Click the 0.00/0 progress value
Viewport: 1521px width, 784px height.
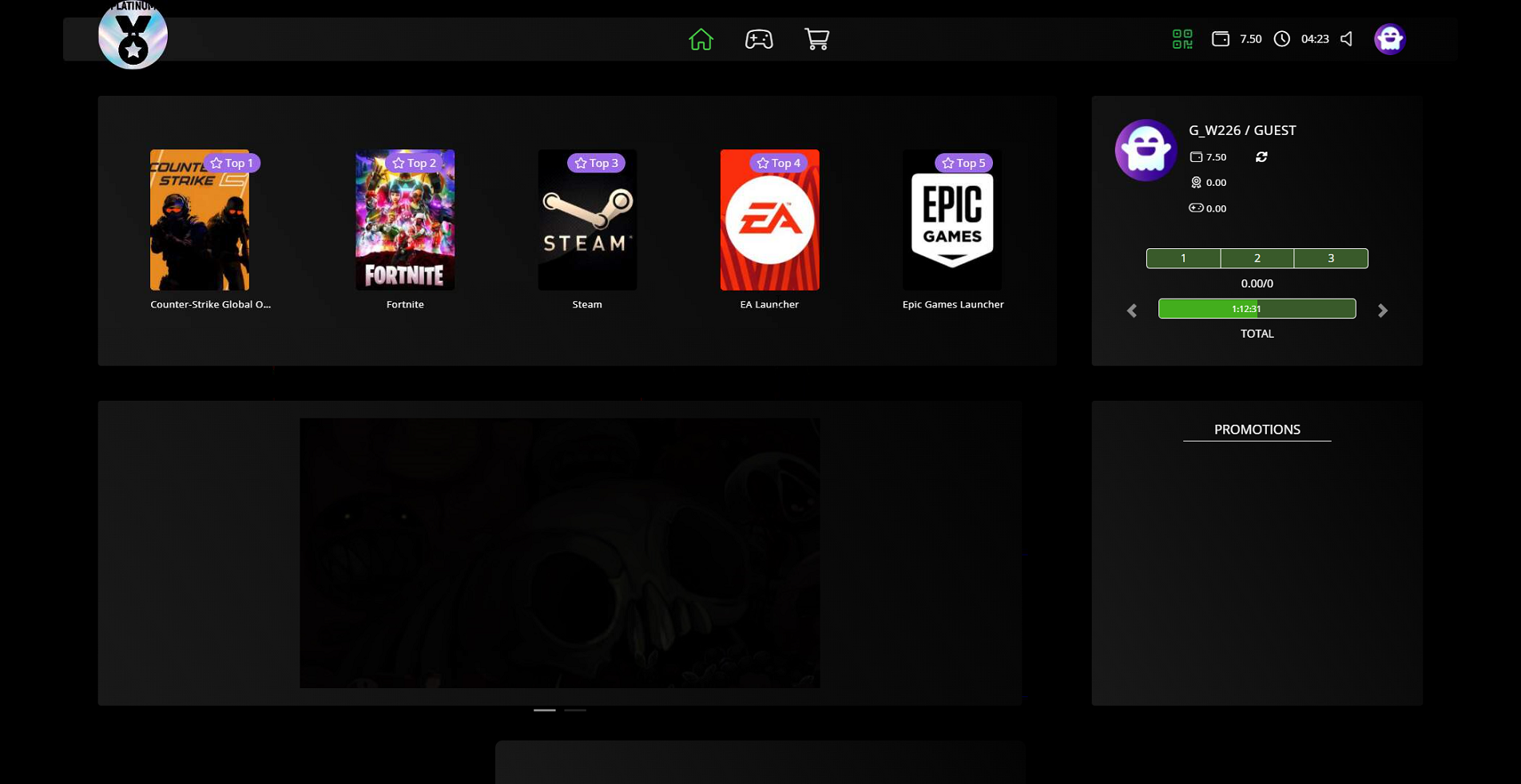[x=1257, y=283]
